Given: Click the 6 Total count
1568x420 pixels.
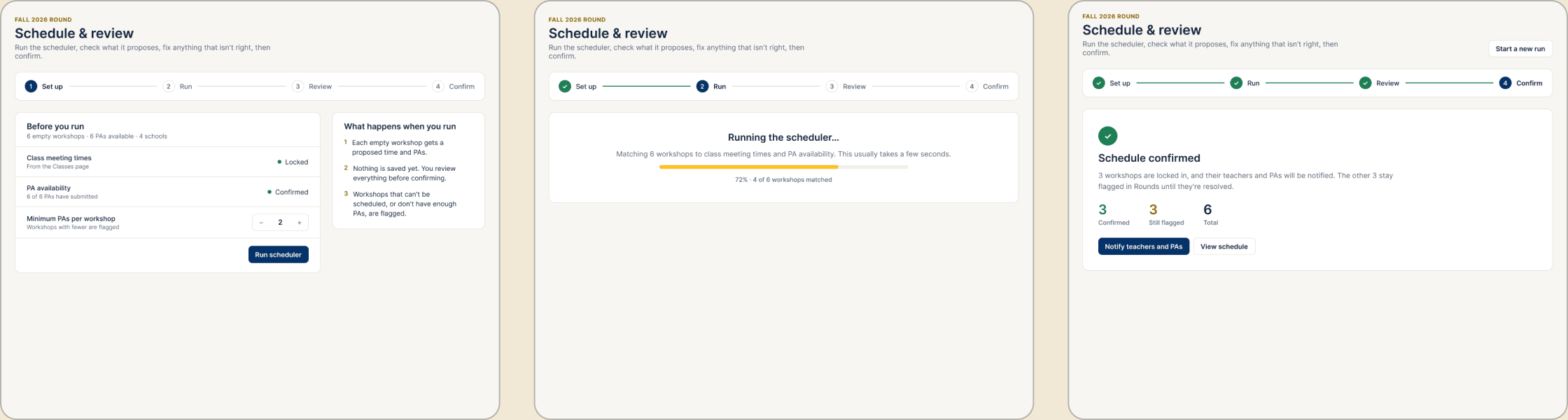Looking at the screenshot, I should click(x=1210, y=214).
